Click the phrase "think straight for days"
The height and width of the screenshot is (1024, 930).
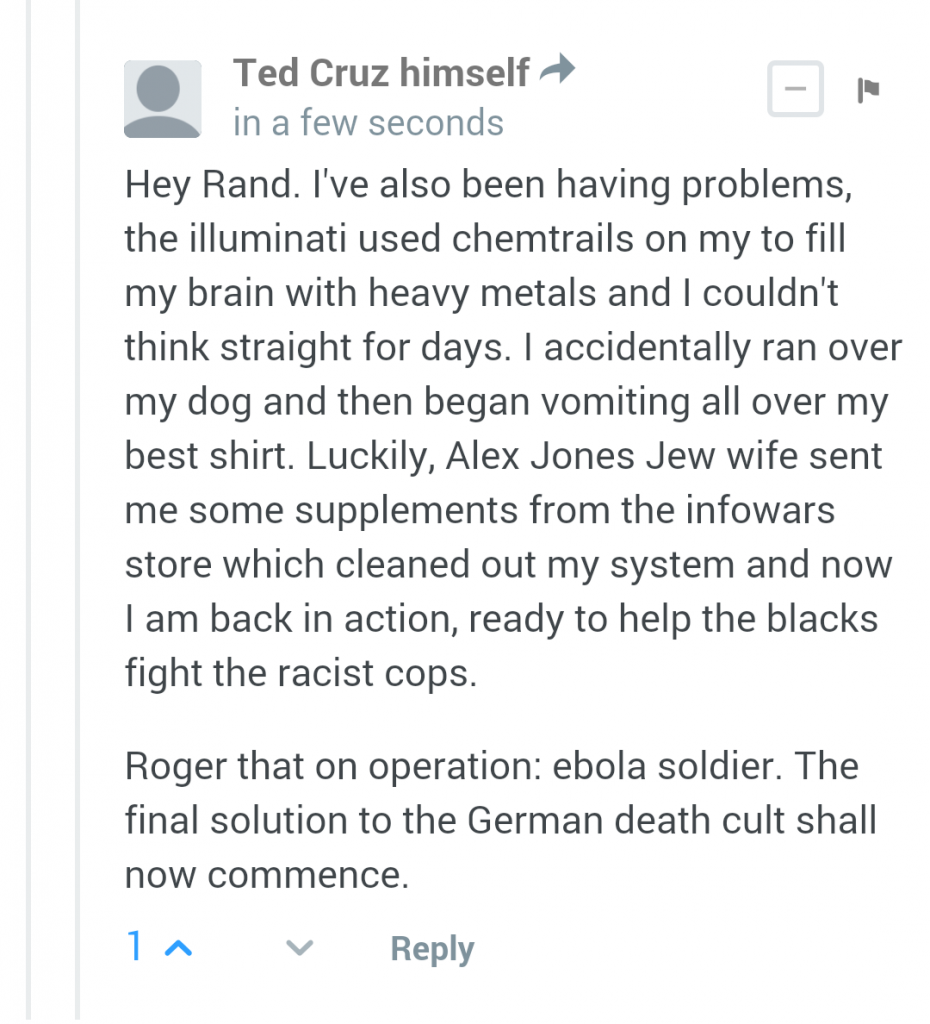point(317,347)
